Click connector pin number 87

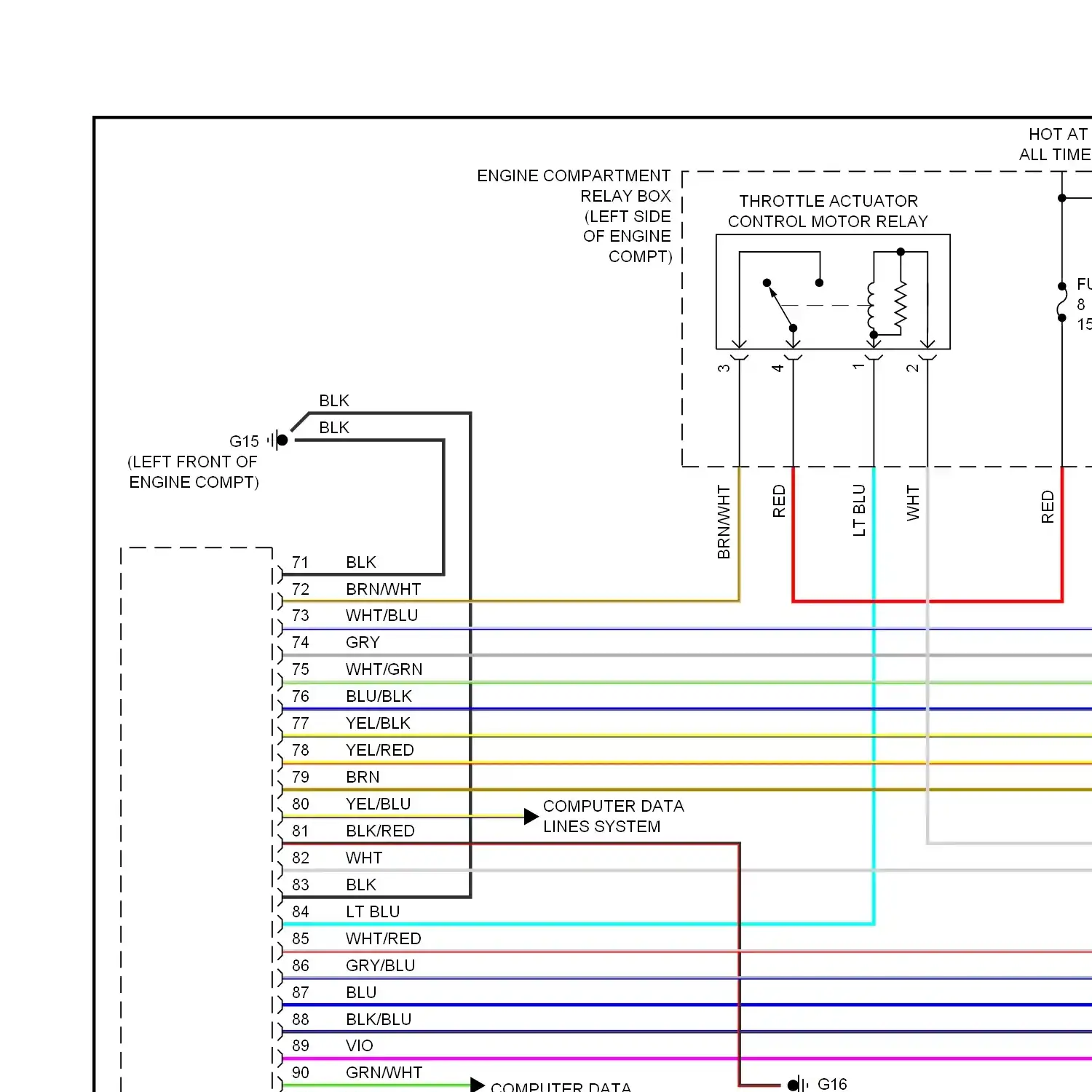click(x=301, y=992)
